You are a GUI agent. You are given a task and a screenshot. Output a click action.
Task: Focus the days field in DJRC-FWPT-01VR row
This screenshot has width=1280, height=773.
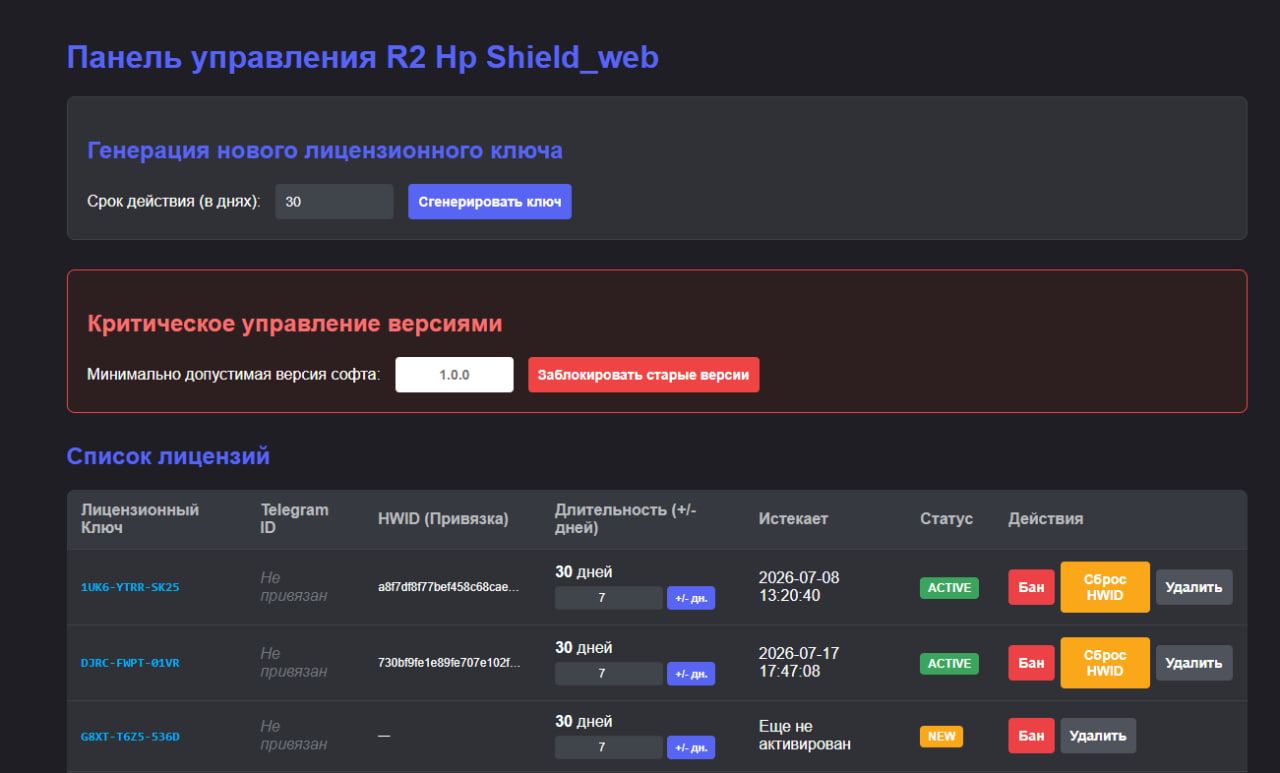click(x=609, y=674)
